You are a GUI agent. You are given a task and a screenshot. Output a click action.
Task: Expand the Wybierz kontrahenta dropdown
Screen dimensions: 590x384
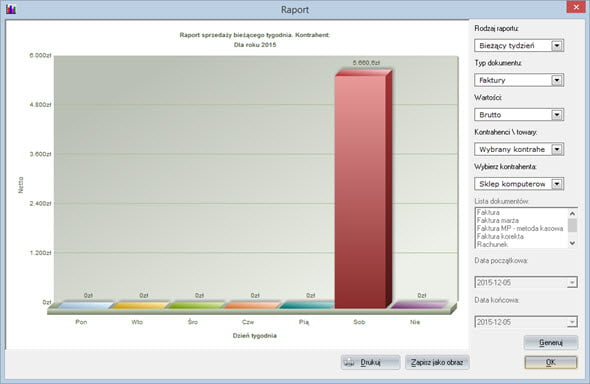[x=557, y=184]
